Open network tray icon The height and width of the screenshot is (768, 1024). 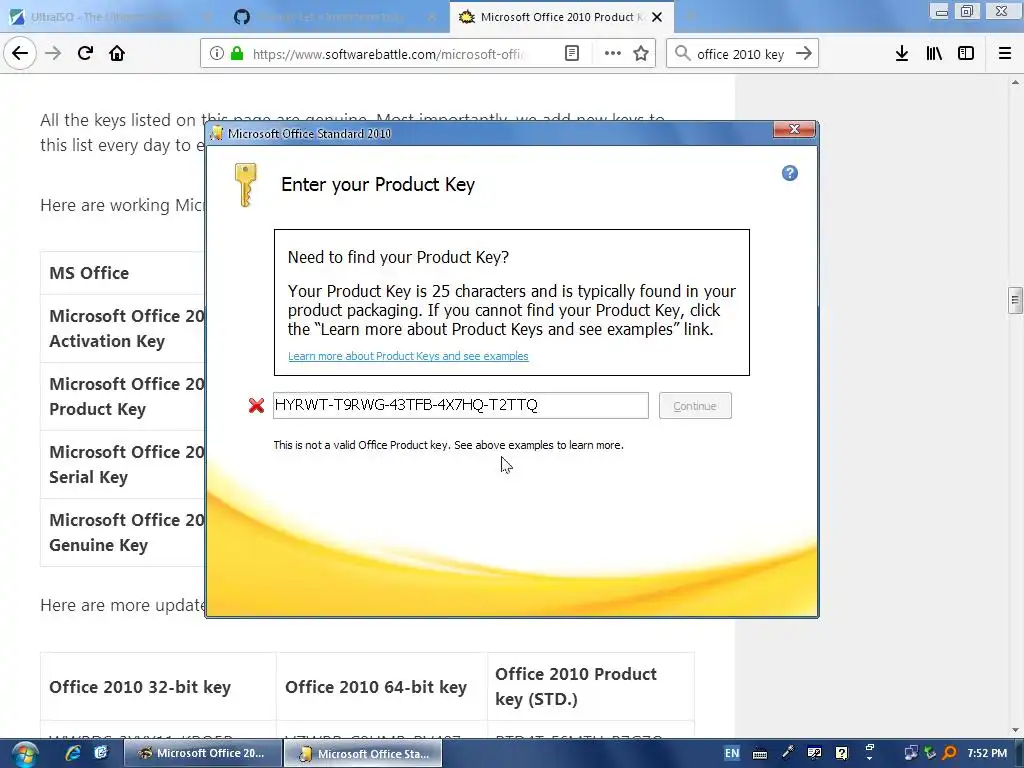(910, 754)
